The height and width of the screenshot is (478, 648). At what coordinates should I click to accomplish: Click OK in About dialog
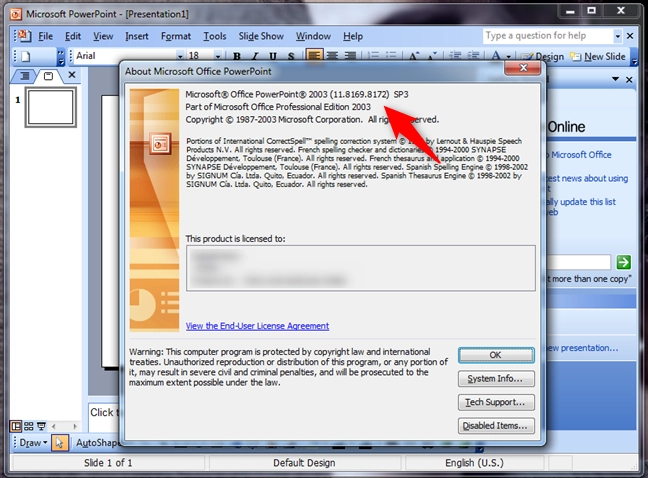pyautogui.click(x=496, y=355)
